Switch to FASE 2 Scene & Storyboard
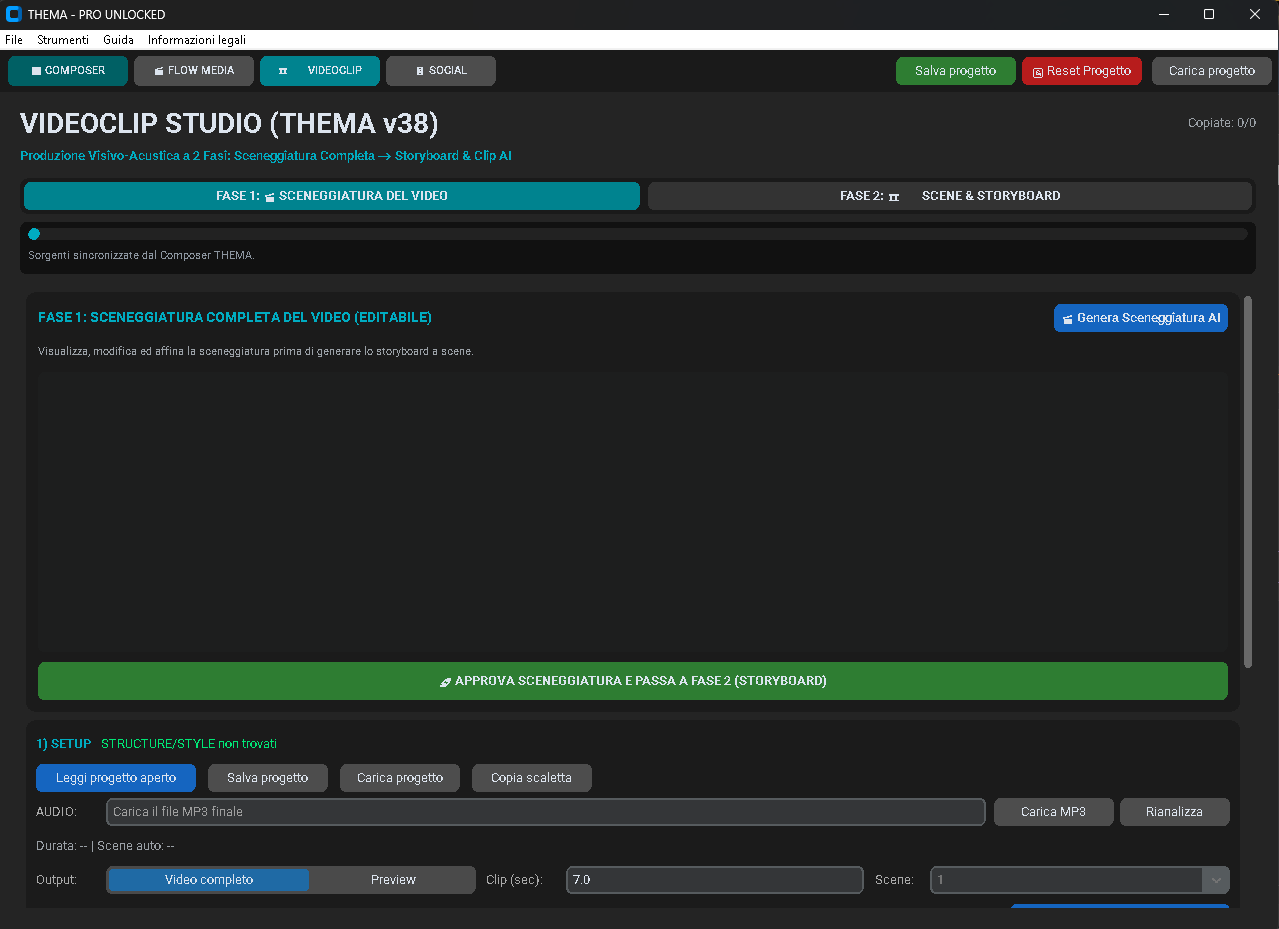Viewport: 1279px width, 929px height. (950, 196)
